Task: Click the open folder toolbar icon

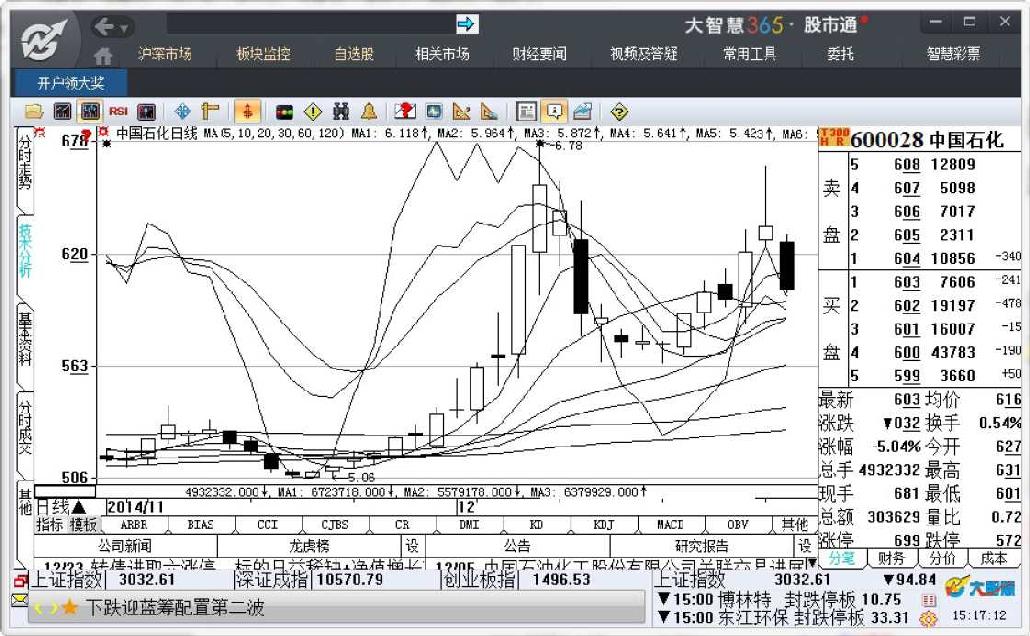Action: click(34, 112)
